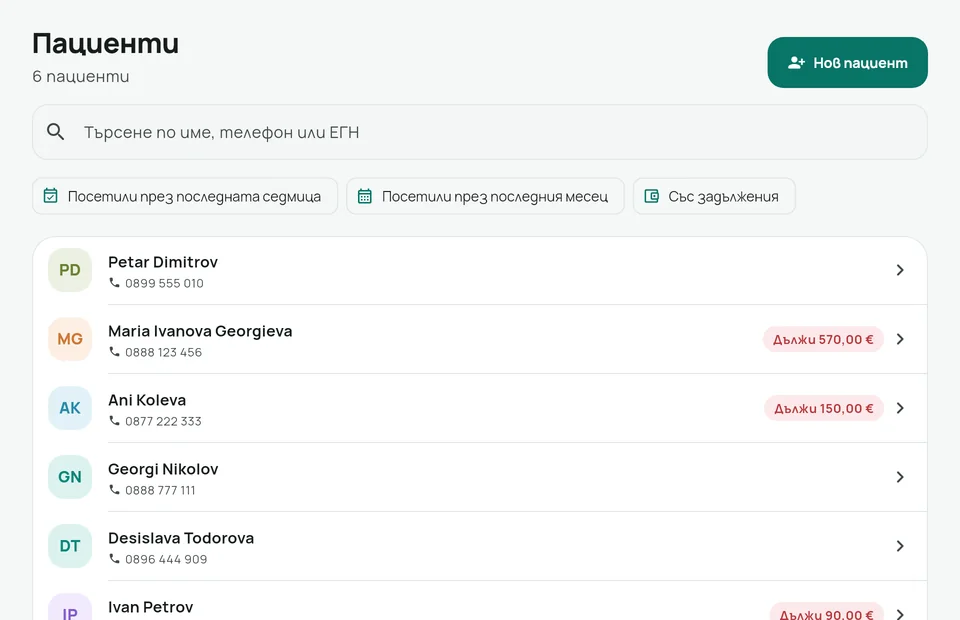Click the PD avatar for Petar Dimitrov
This screenshot has height=620, width=960.
pyautogui.click(x=70, y=270)
